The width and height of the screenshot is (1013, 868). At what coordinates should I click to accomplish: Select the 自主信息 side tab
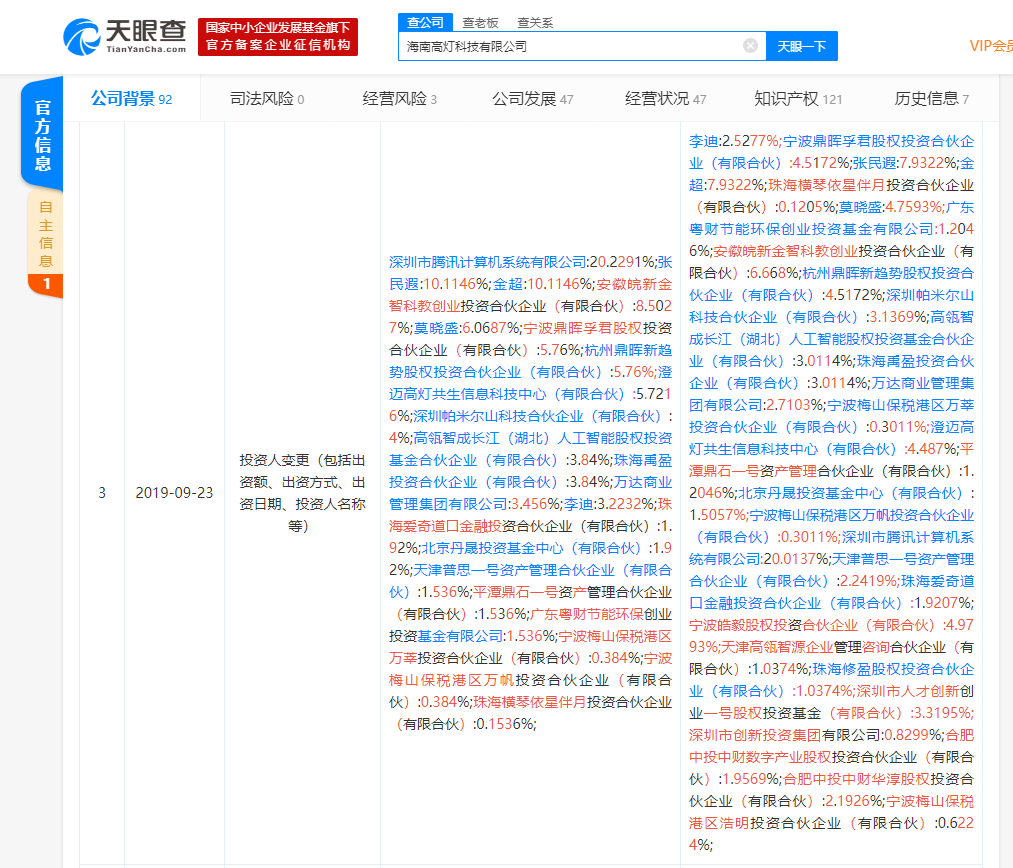[x=45, y=233]
